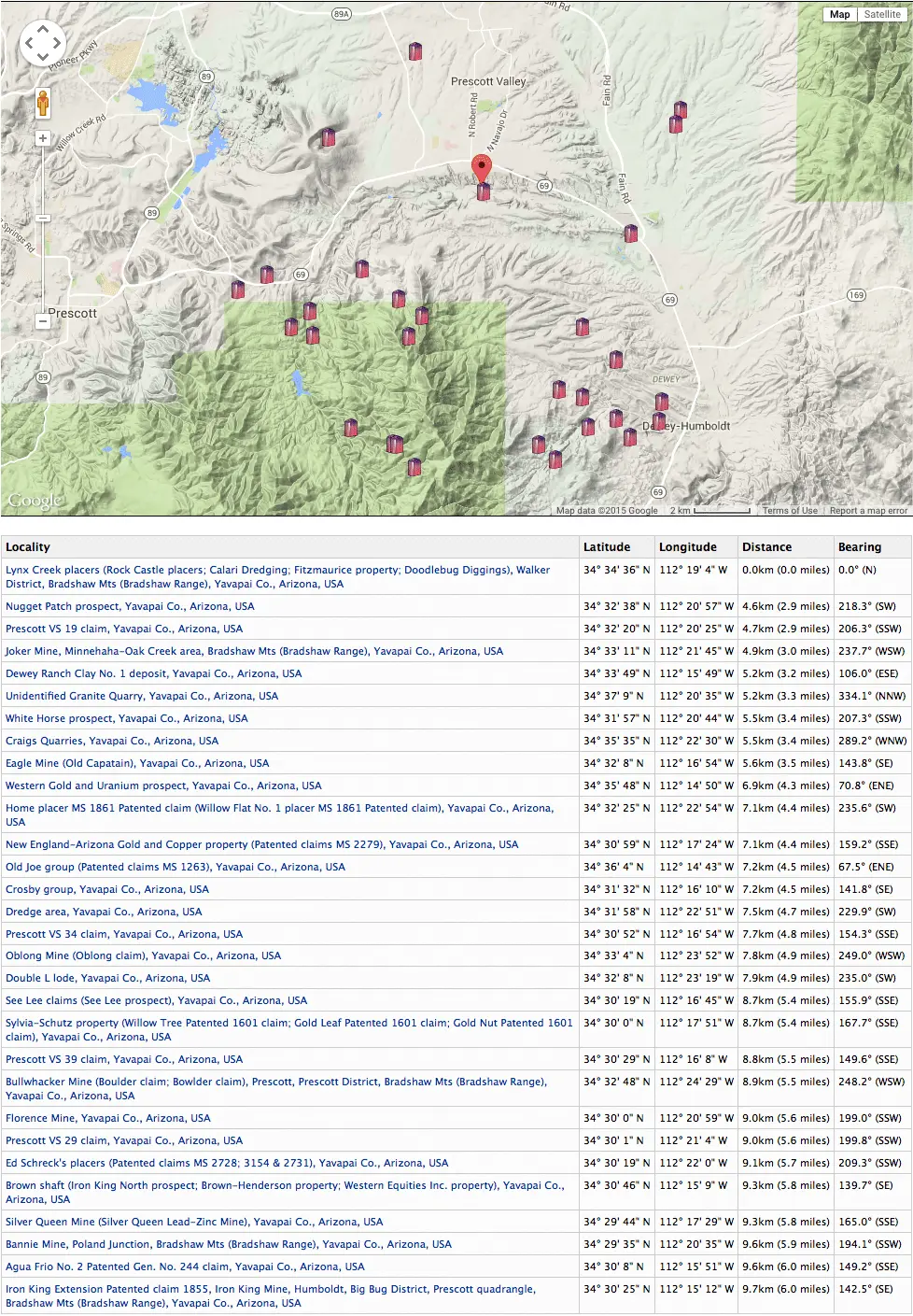
Task: Open the Google logo link
Action: click(35, 502)
